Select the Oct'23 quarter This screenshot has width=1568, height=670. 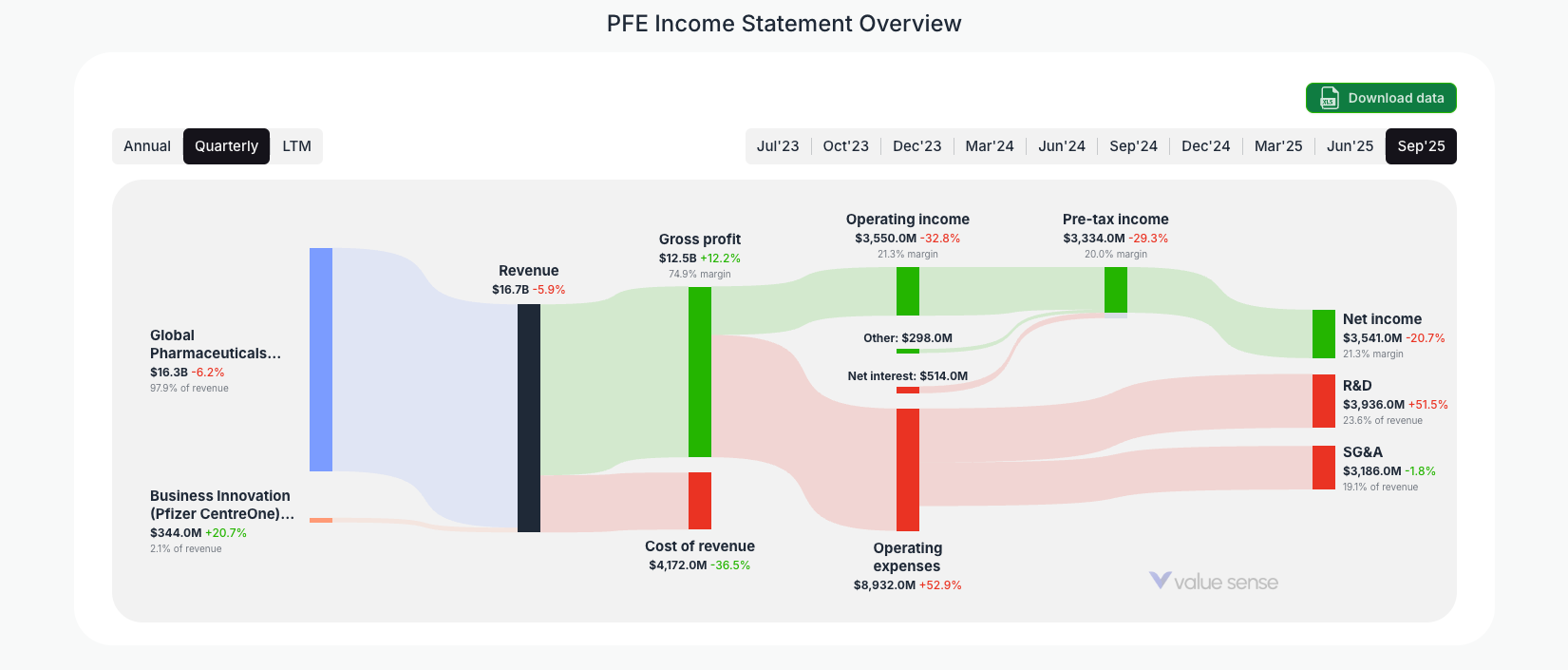point(845,145)
